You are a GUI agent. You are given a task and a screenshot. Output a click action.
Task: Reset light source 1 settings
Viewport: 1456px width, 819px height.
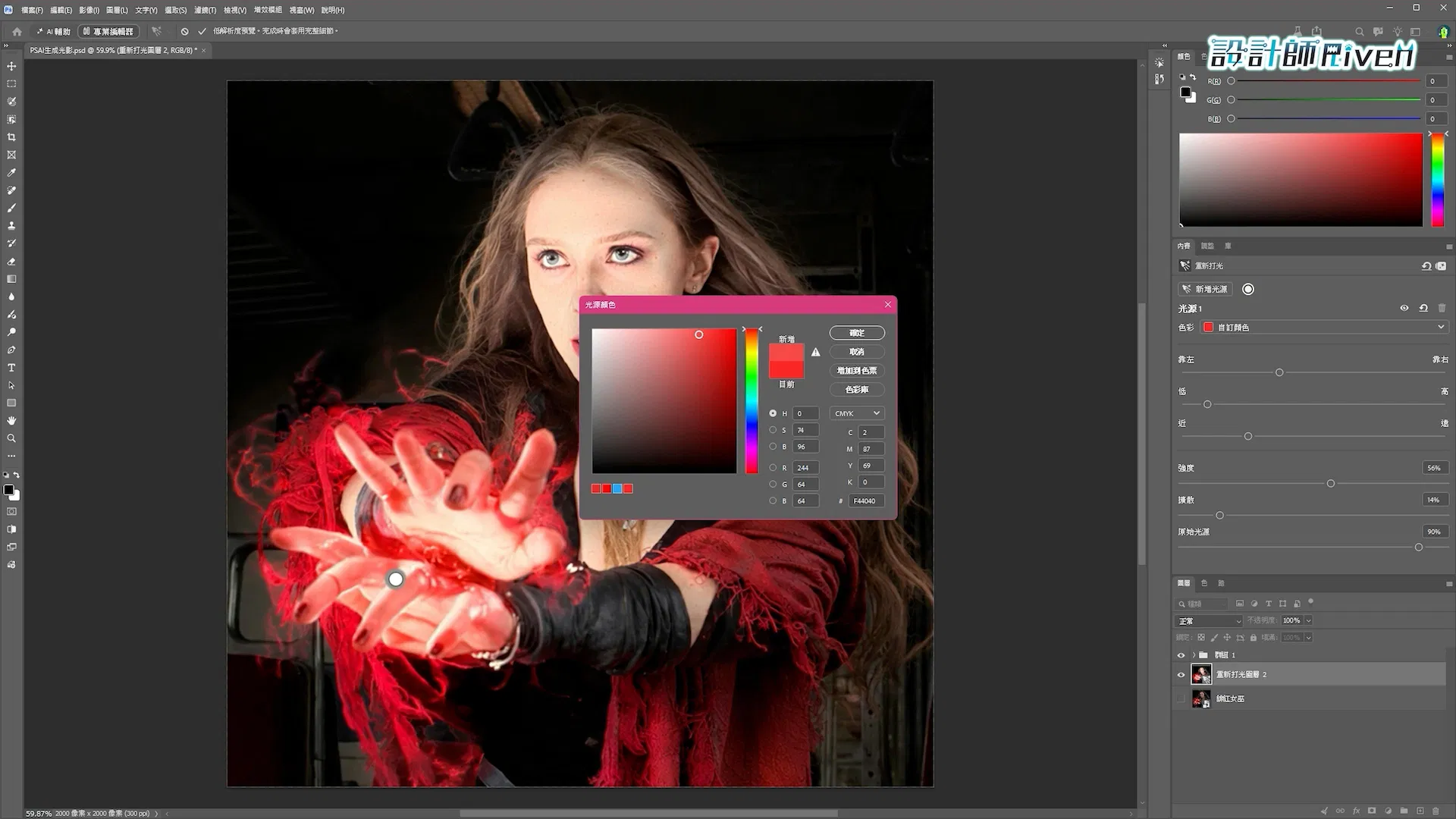(x=1423, y=308)
